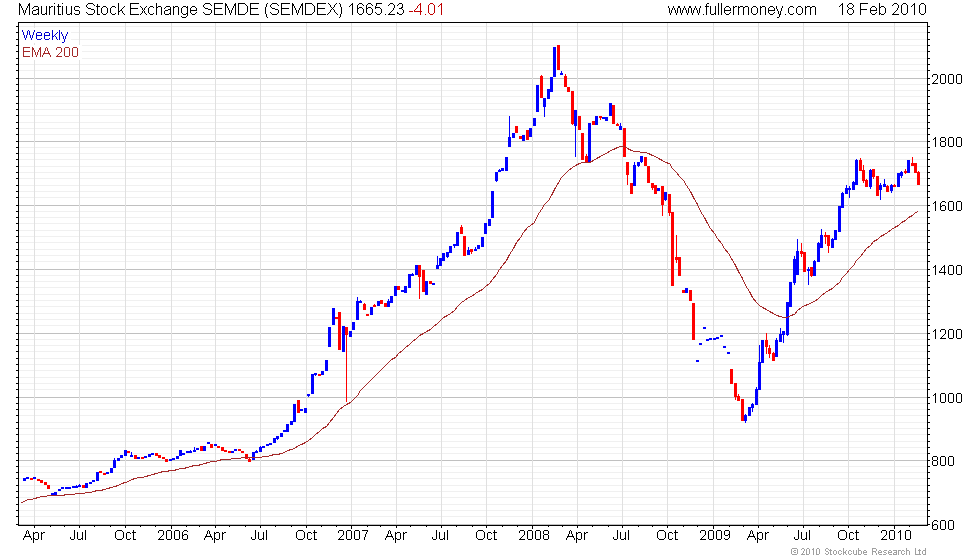Click the 1400 y-axis label
The height and width of the screenshot is (560, 980).
tap(947, 271)
